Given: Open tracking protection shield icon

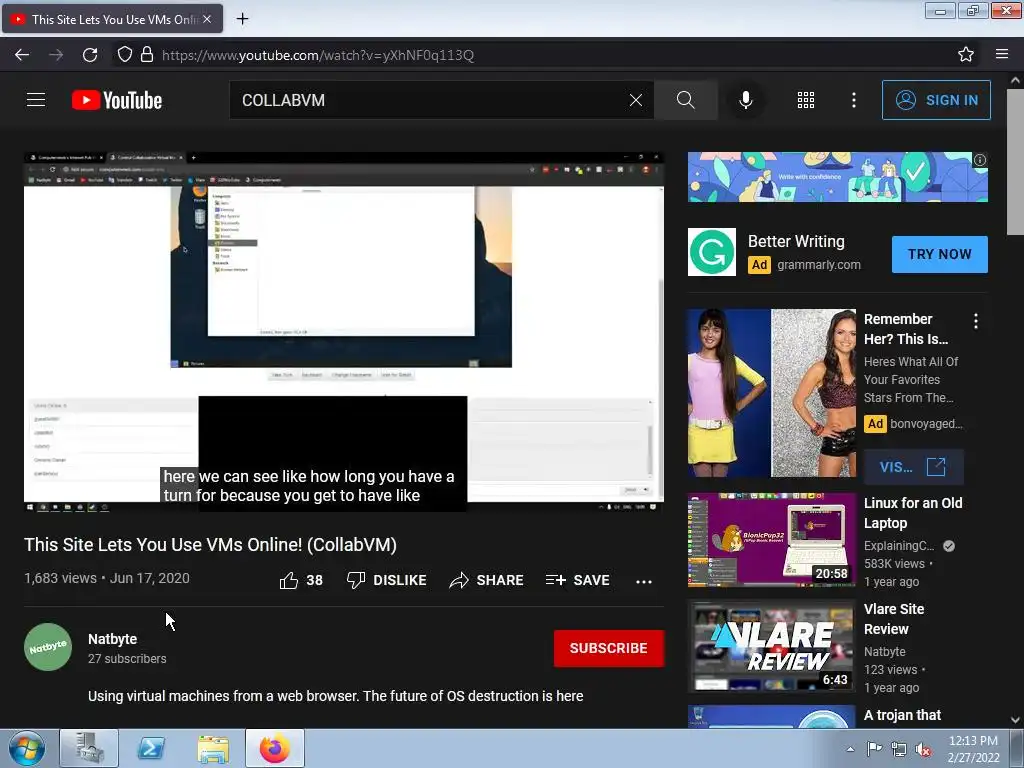Looking at the screenshot, I should pyautogui.click(x=124, y=54).
